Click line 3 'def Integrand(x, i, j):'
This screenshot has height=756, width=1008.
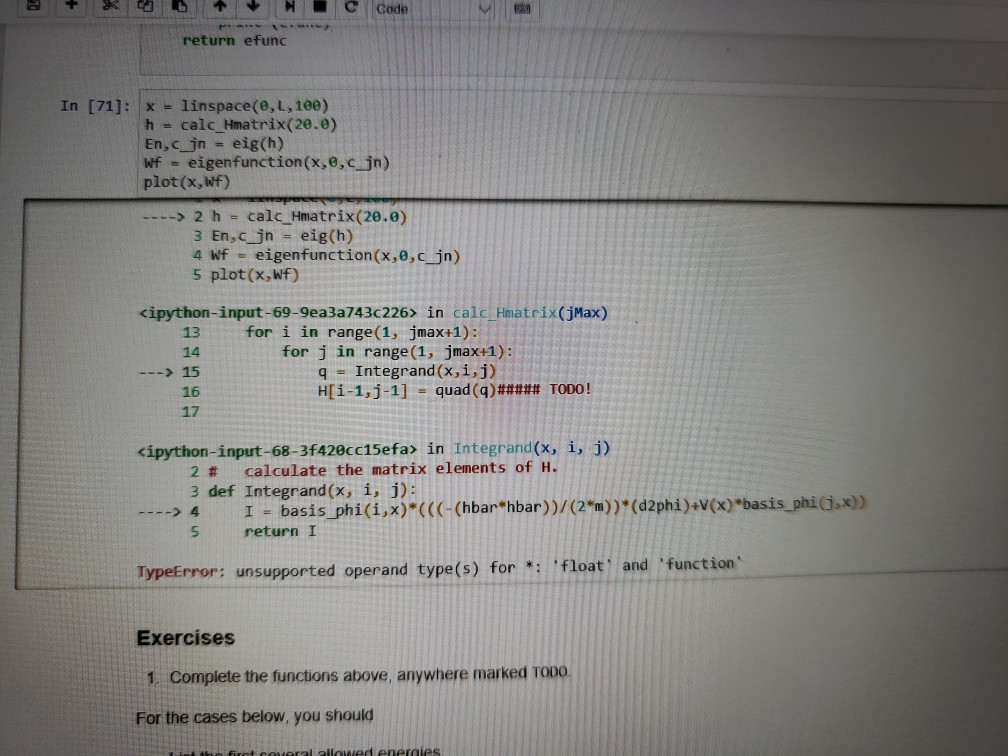tap(312, 490)
